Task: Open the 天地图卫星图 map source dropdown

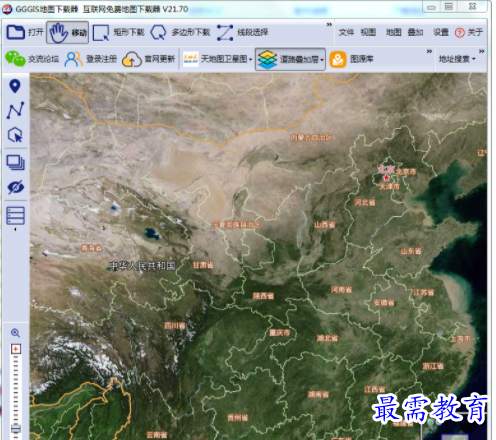Action: [x=217, y=59]
